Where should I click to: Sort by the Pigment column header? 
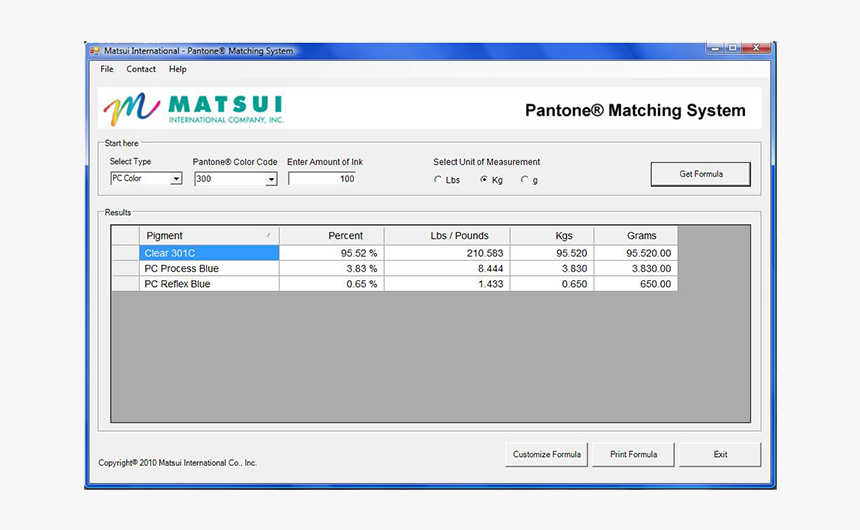coord(209,235)
